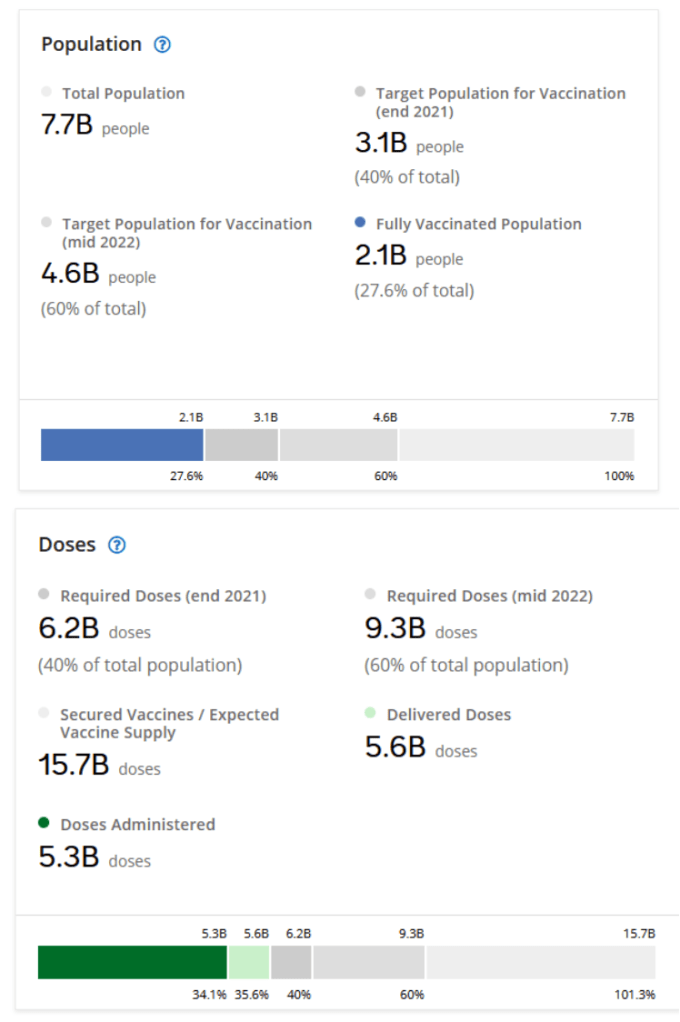Click the 7.7B total population bar segment
Viewport: 680px width, 1022px height.
(516, 445)
